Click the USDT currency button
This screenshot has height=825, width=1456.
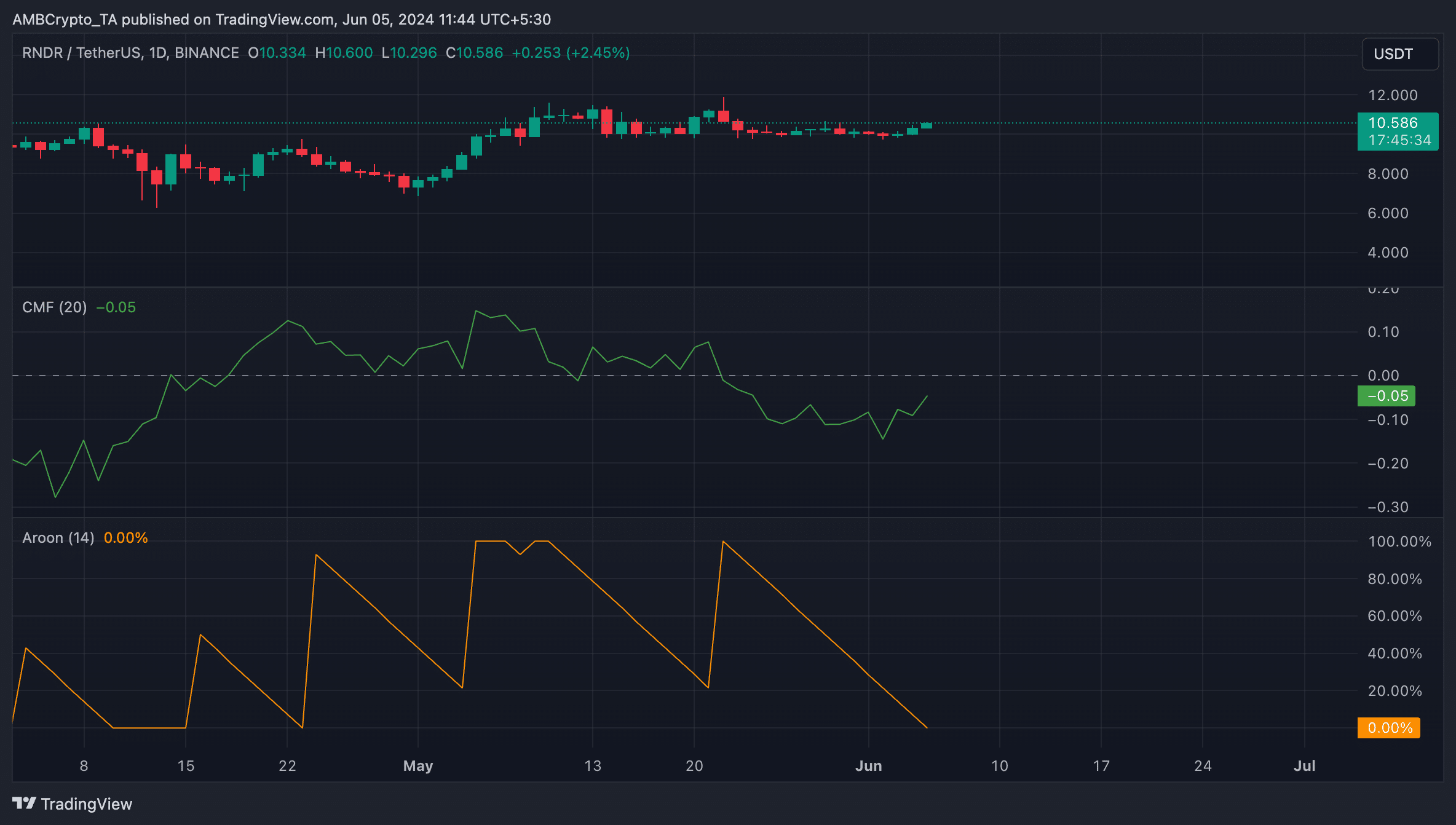(x=1400, y=54)
